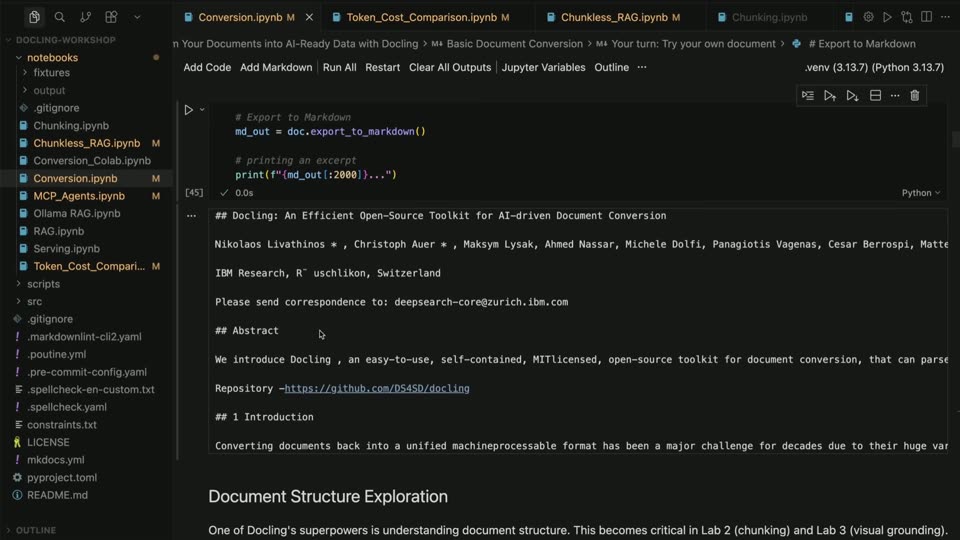Open mkdocs.yml file
960x540 pixels.
(55, 460)
